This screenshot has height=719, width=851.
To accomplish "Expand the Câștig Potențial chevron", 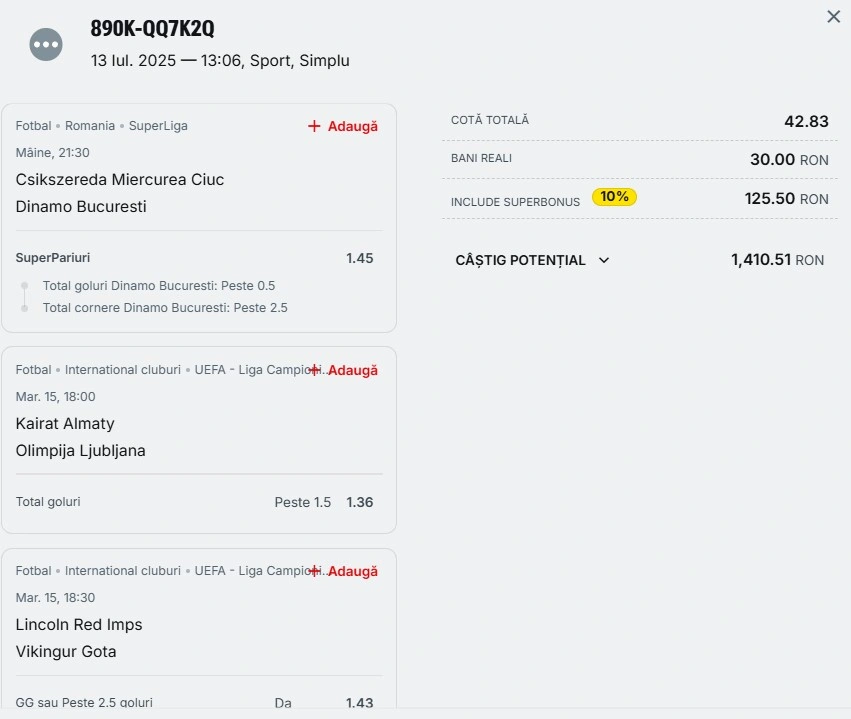I will point(604,260).
